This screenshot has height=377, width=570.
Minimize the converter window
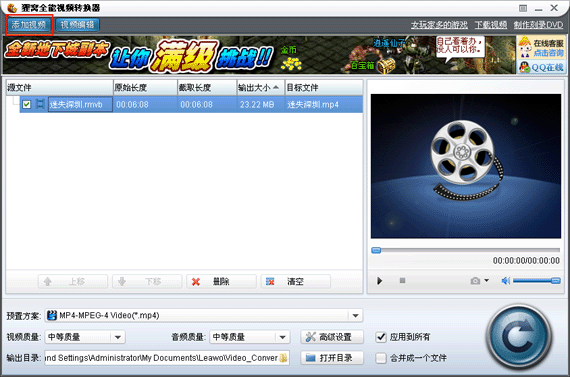pos(539,9)
